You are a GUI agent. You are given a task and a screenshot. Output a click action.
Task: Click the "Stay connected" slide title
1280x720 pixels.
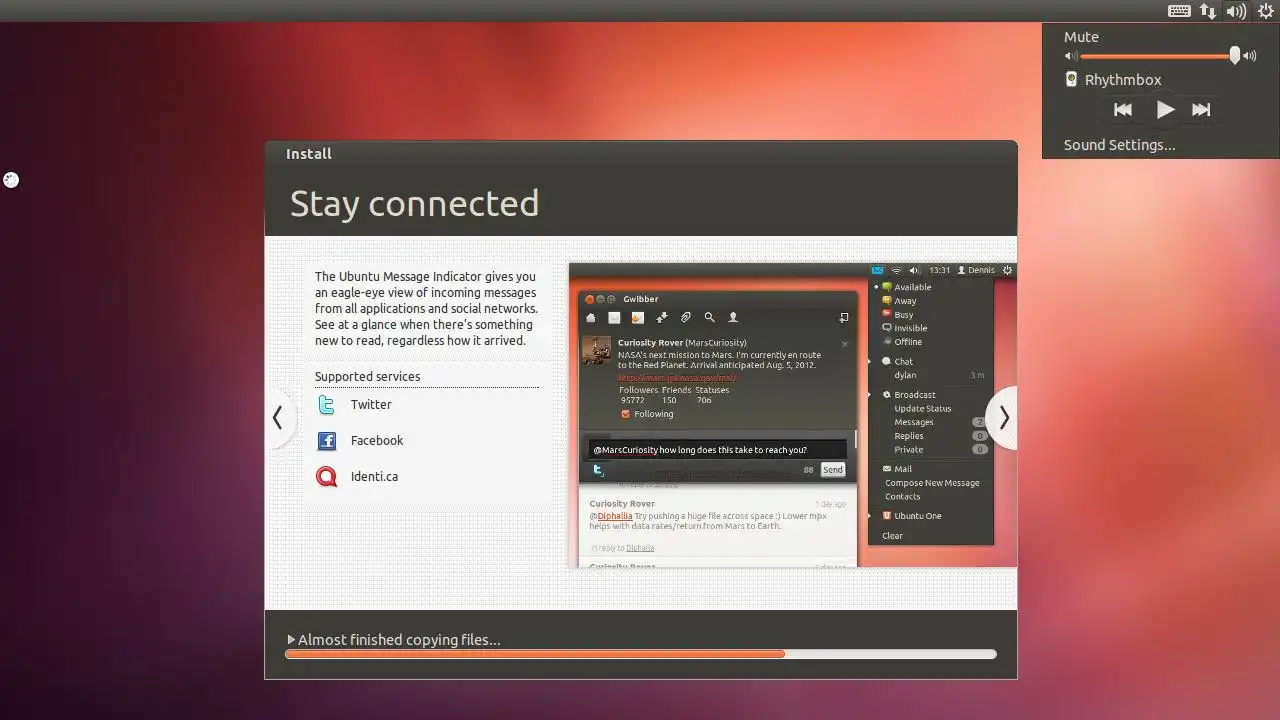(414, 203)
